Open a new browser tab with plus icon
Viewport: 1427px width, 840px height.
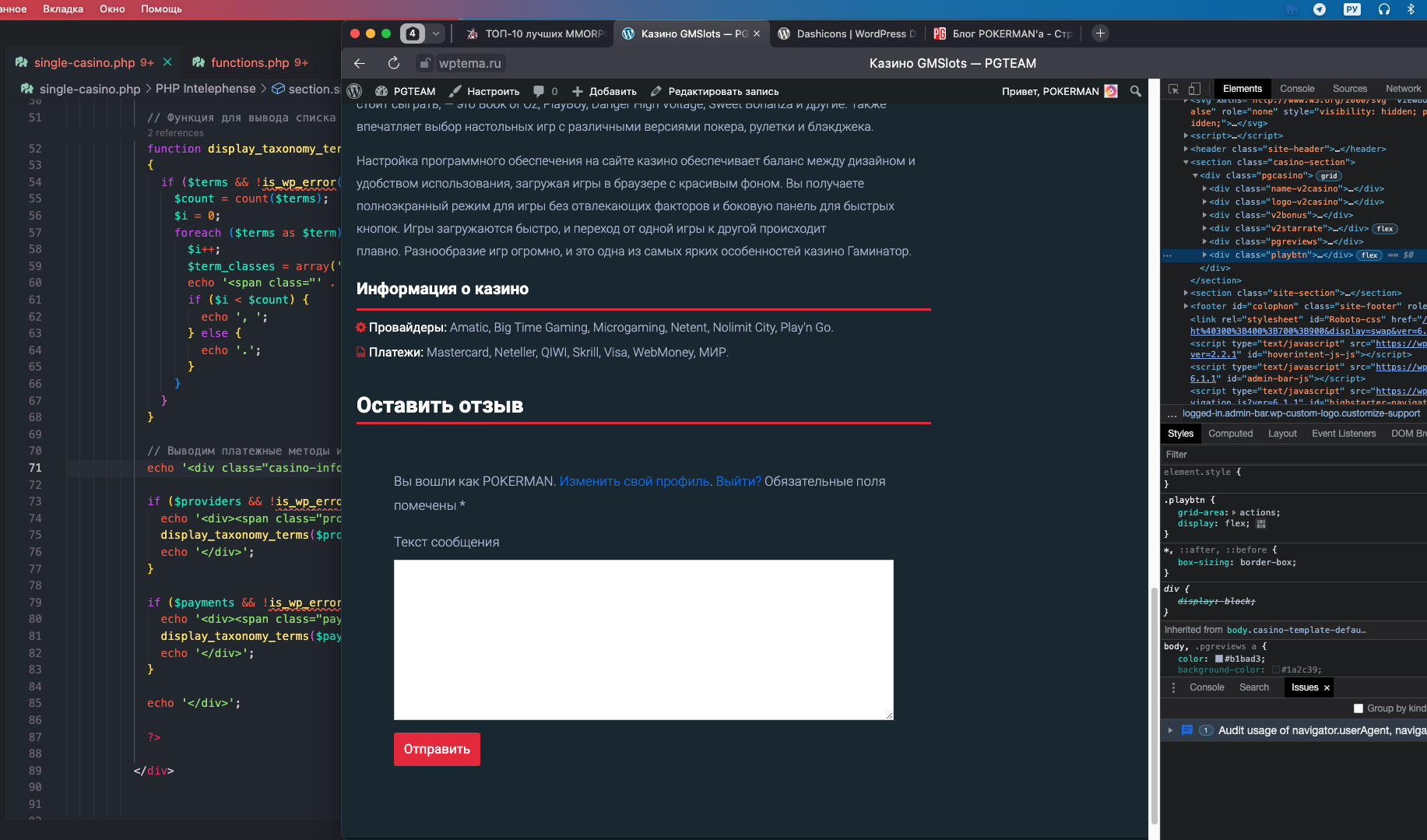click(1100, 33)
